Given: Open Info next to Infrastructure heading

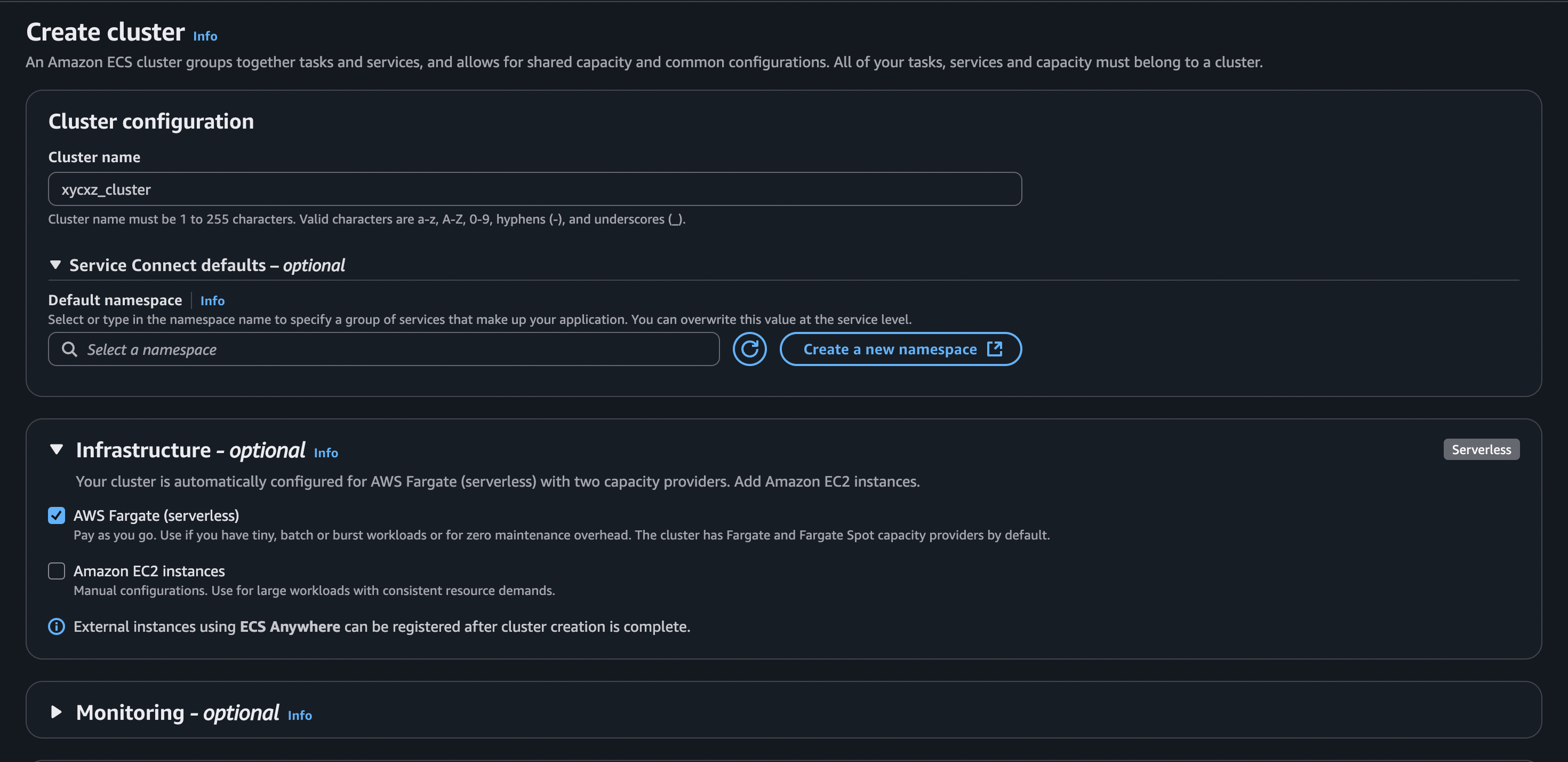Looking at the screenshot, I should (326, 452).
